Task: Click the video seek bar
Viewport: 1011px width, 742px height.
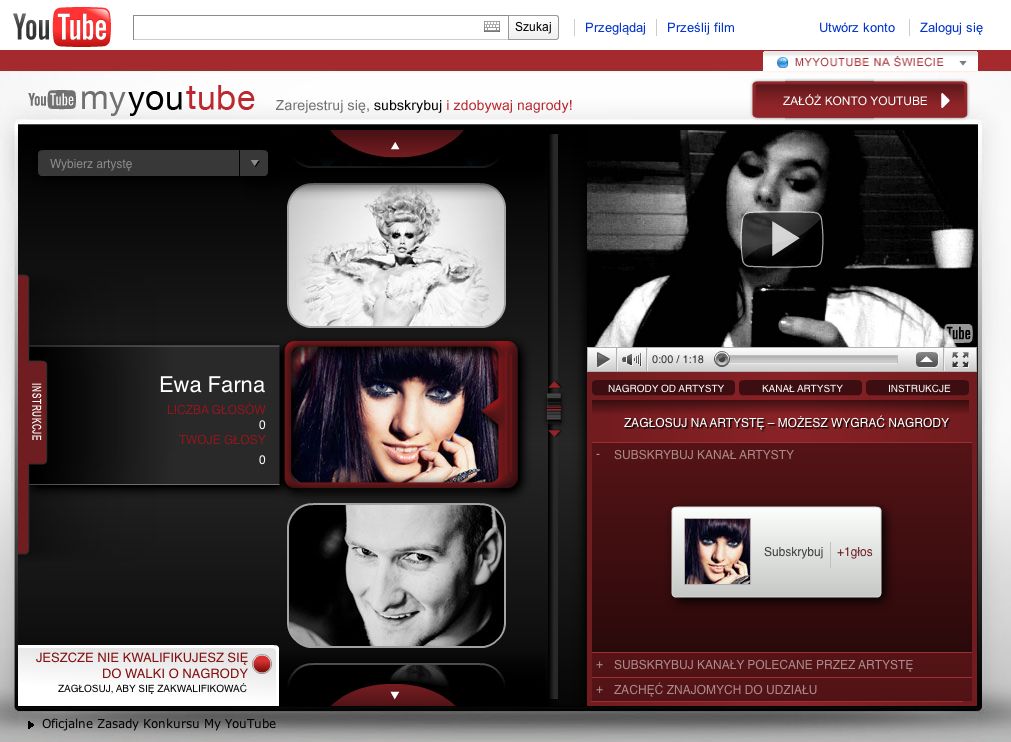Action: coord(810,359)
